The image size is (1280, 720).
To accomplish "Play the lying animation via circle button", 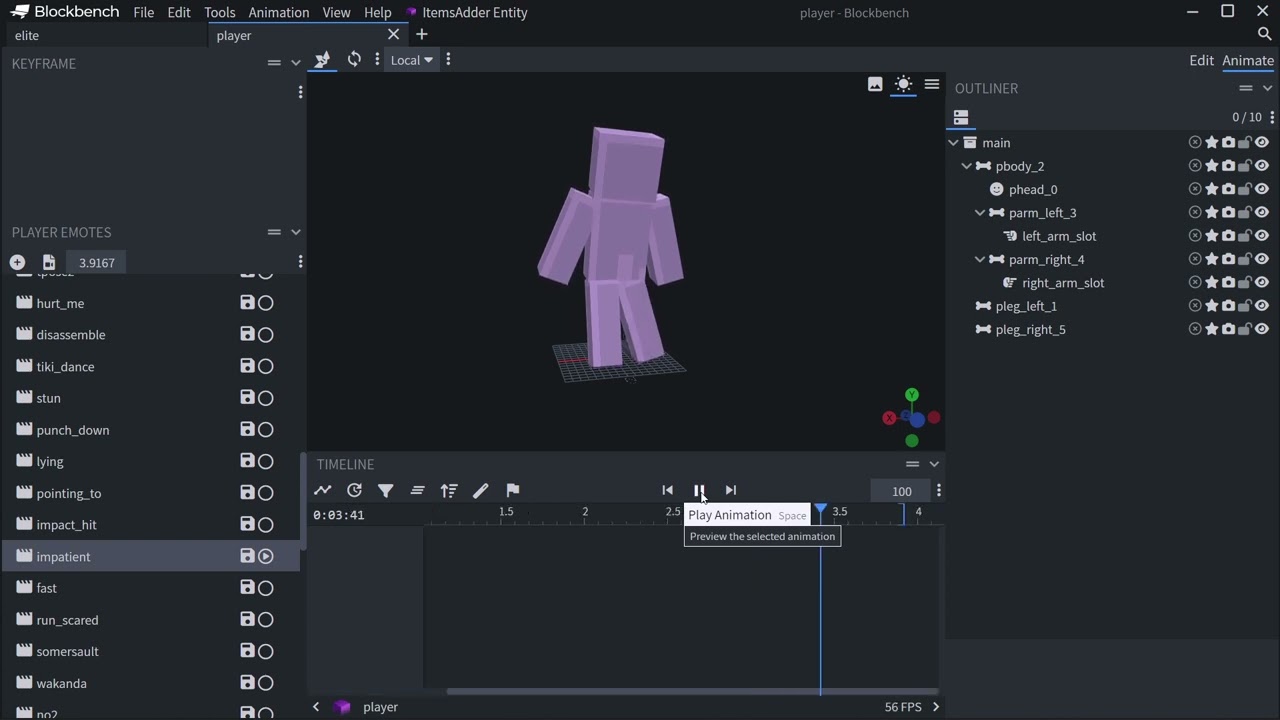I will click(x=266, y=461).
